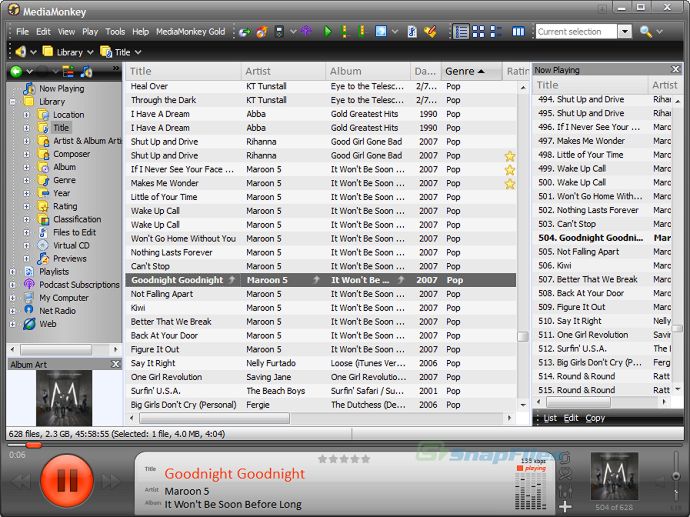Click the music file properties icon
The width and height of the screenshot is (690, 517).
click(412, 32)
